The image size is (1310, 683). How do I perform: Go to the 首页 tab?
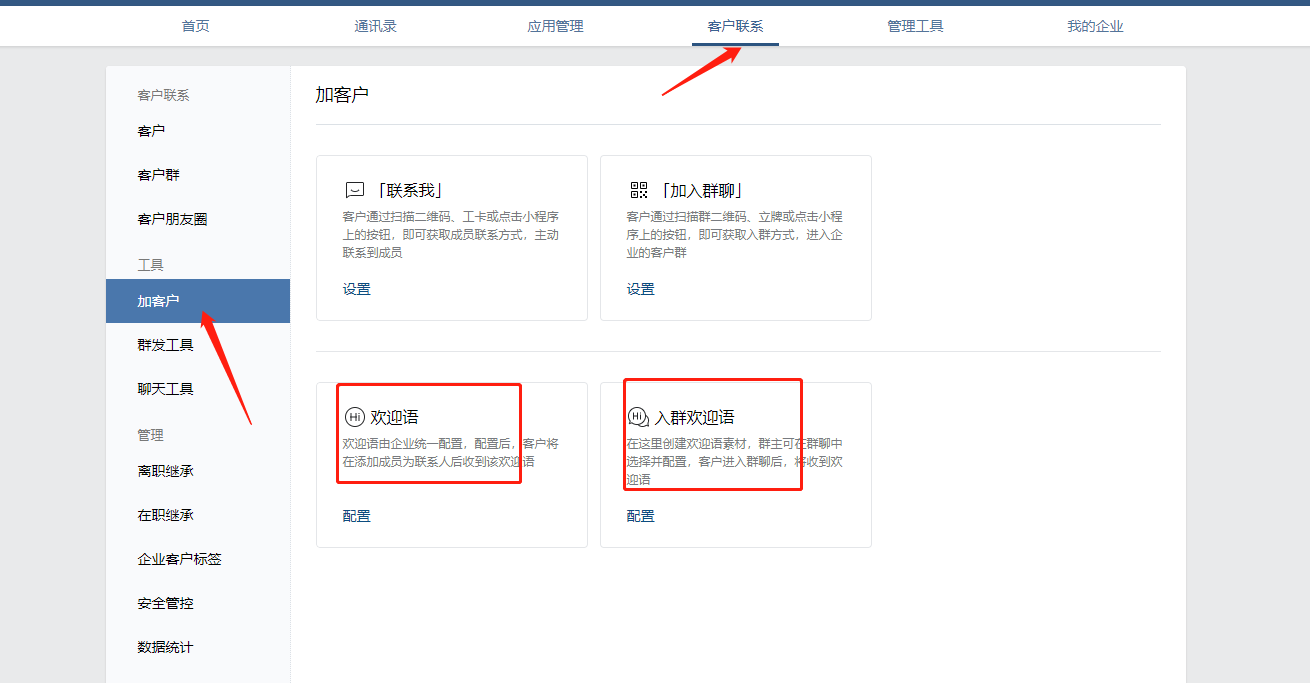pos(195,26)
